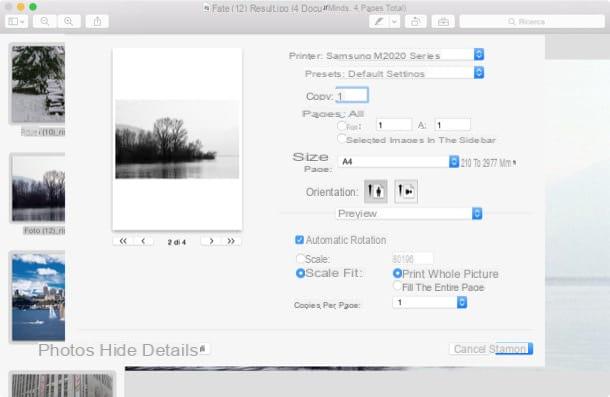Select the snowy tree sidebar thumbnail

(x=38, y=84)
